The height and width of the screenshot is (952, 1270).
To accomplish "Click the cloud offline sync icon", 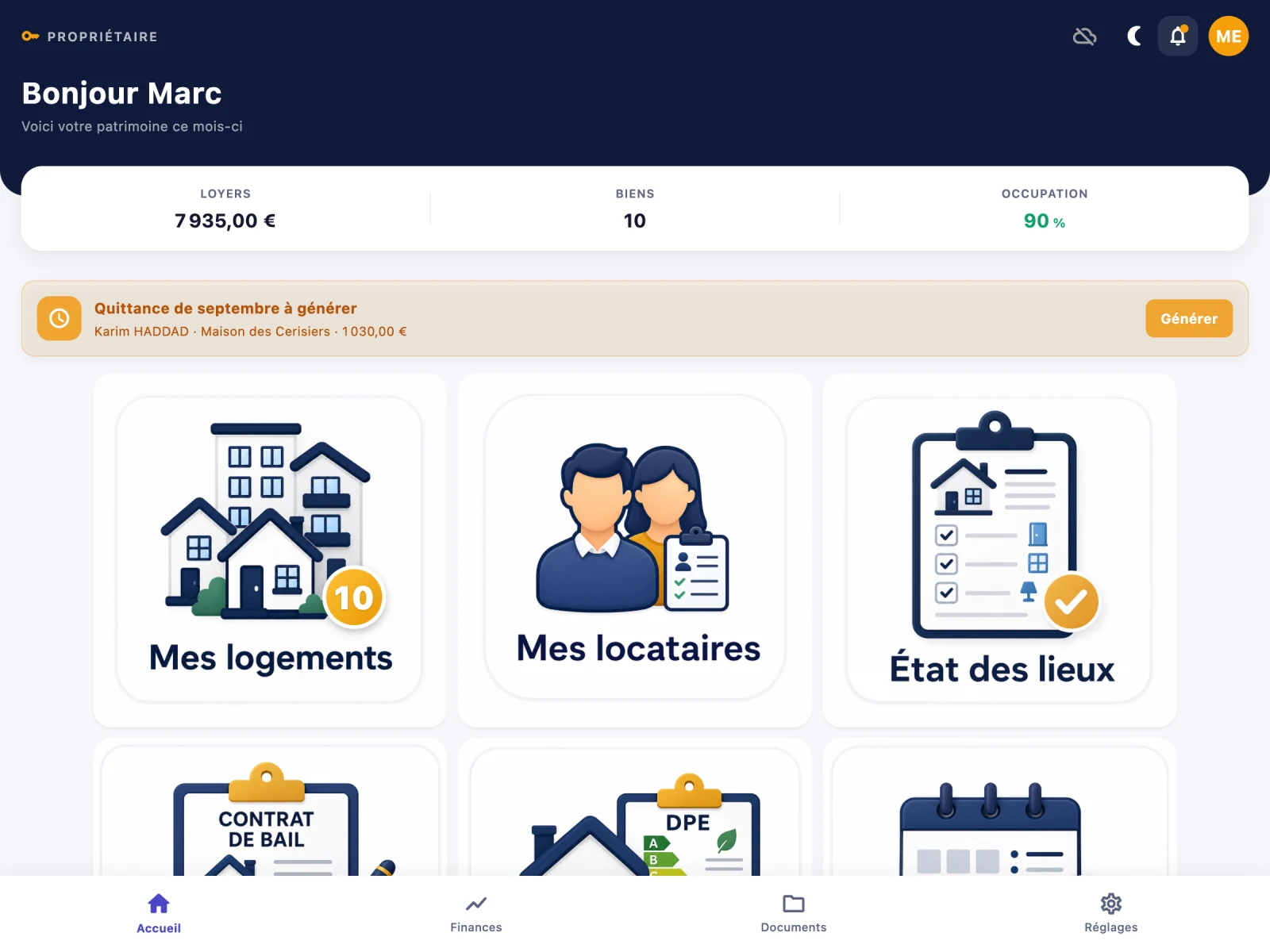I will (x=1084, y=36).
